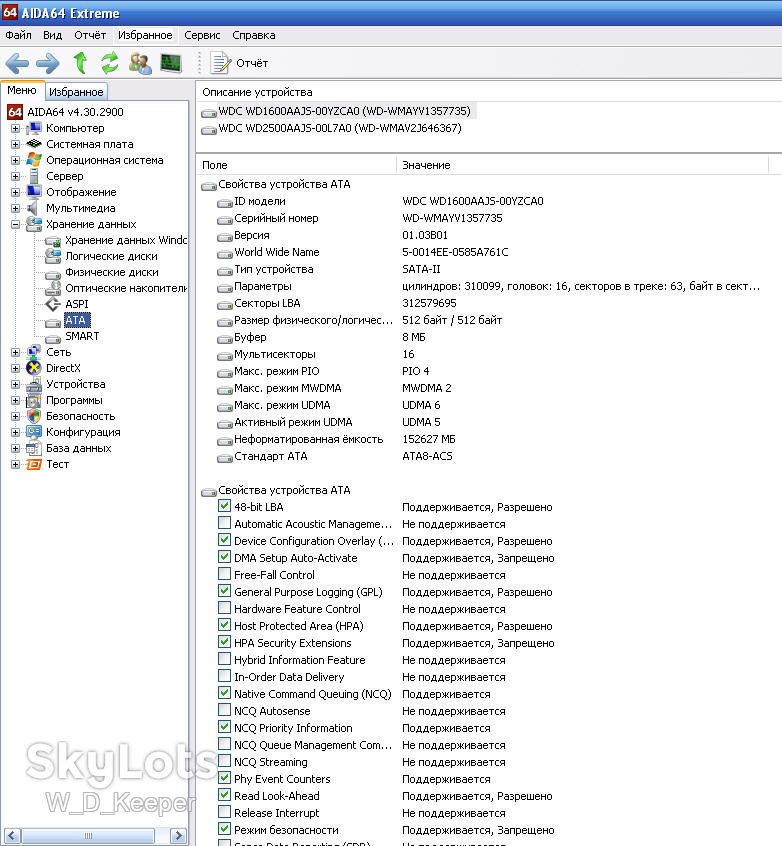This screenshot has width=782, height=846.
Task: Expand the Компьютер tree node
Action: pyautogui.click(x=15, y=128)
